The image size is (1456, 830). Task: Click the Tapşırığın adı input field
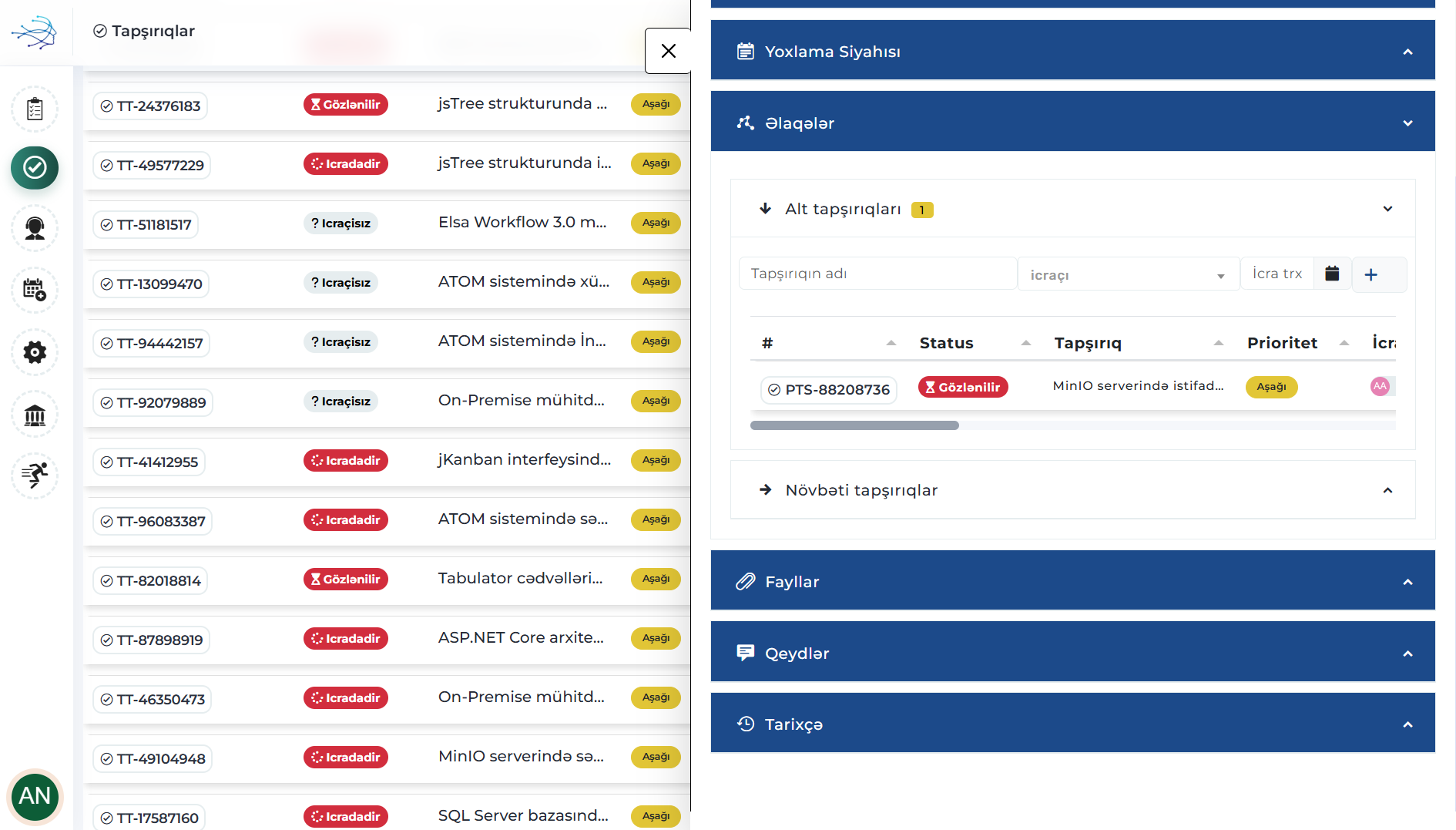[877, 274]
